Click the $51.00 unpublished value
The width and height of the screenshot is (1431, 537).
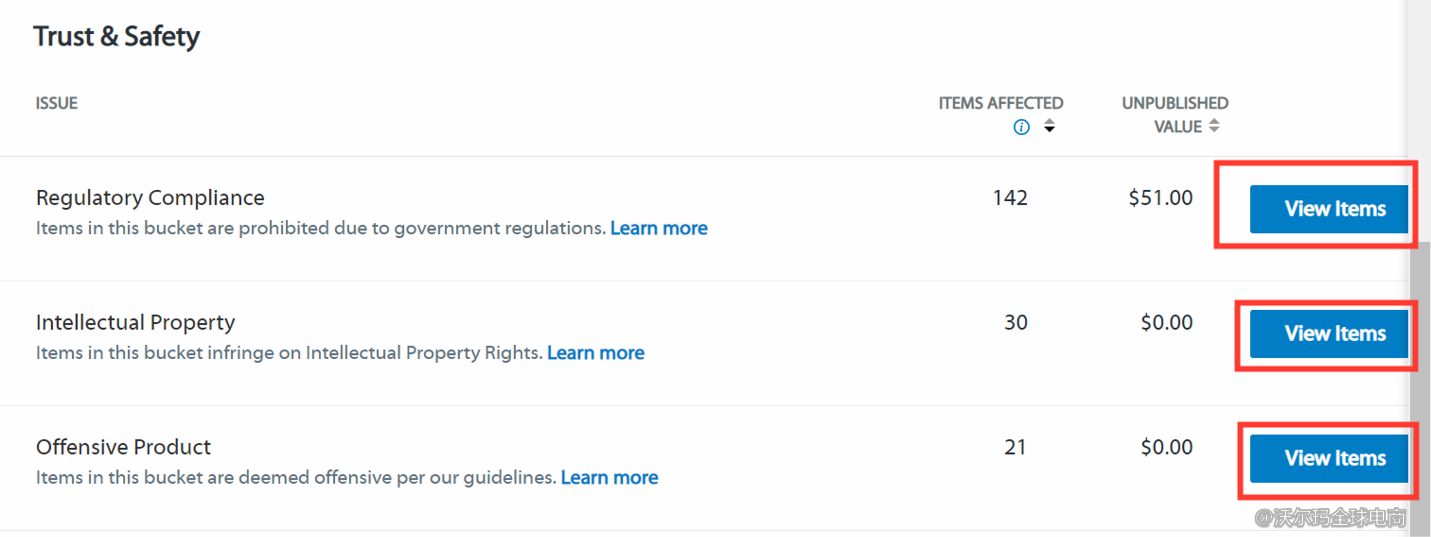pyautogui.click(x=1160, y=198)
